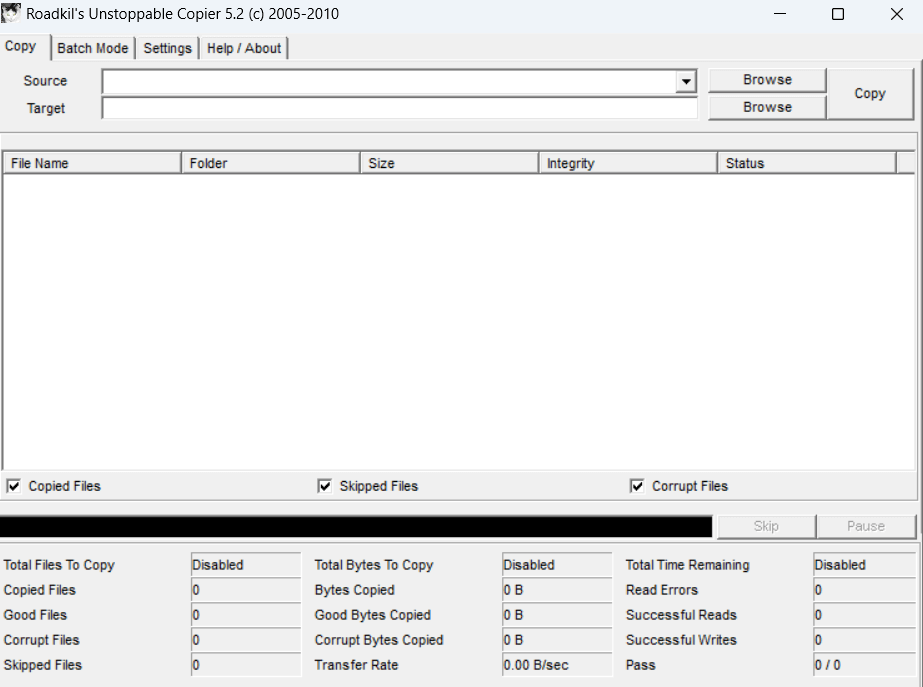Sort list by File Name column header

click(x=92, y=163)
